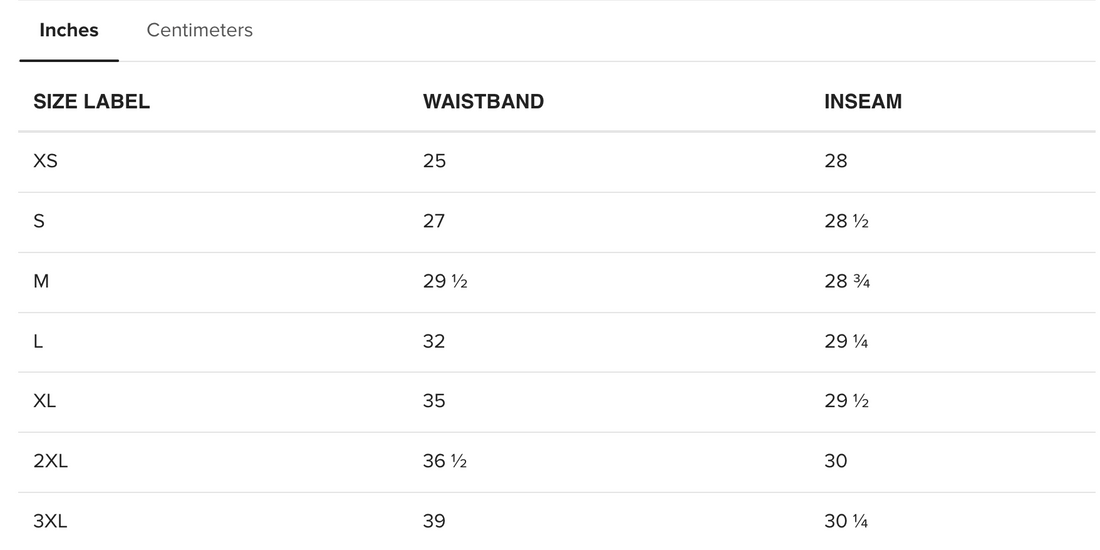Click the 29 ½ waistband value
1100x550 pixels.
pos(445,281)
